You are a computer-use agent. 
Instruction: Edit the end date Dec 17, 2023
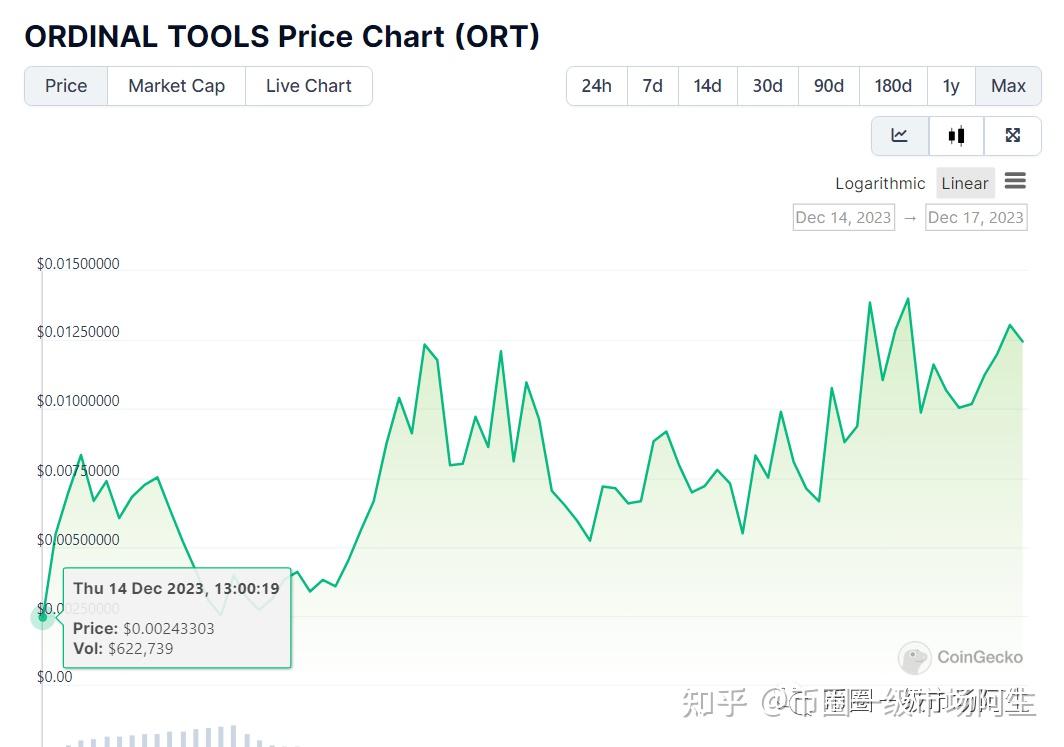(976, 218)
